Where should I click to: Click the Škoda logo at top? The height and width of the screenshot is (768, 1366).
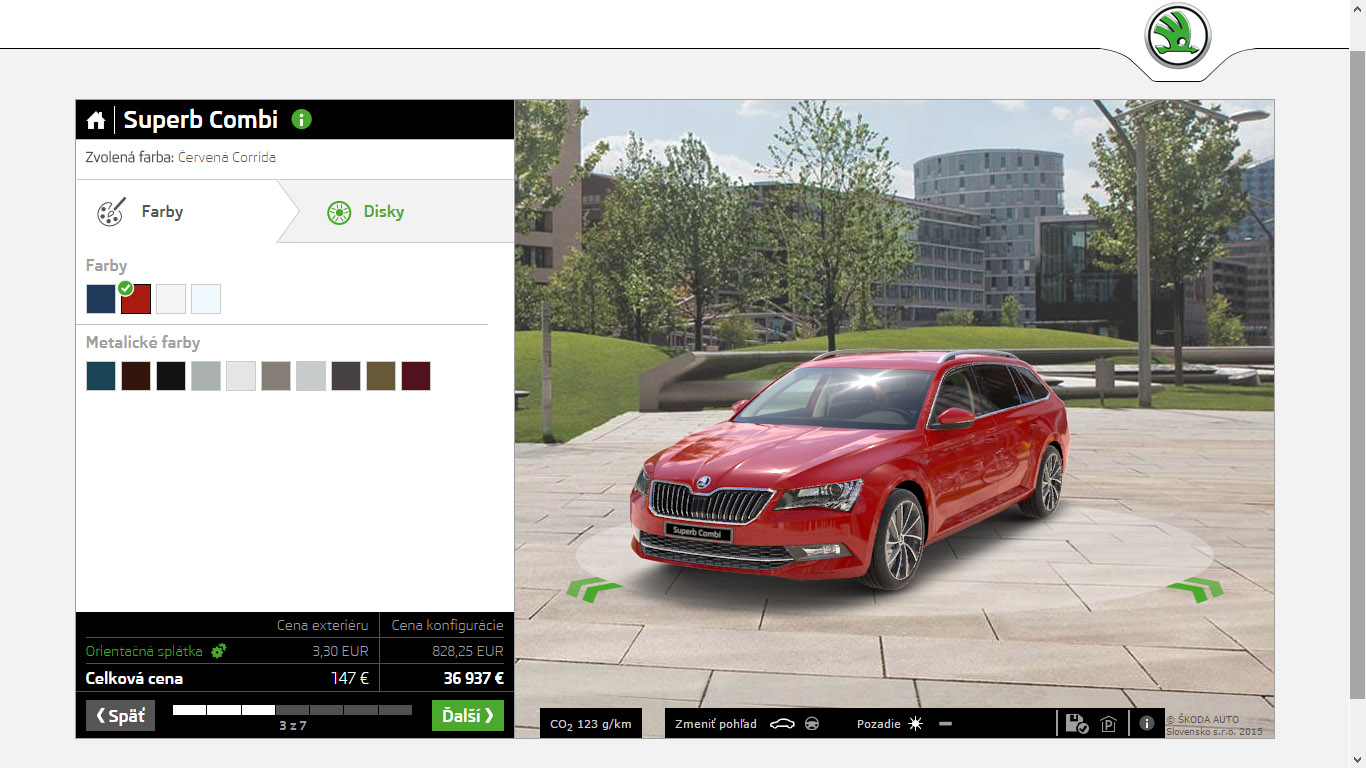[1177, 36]
